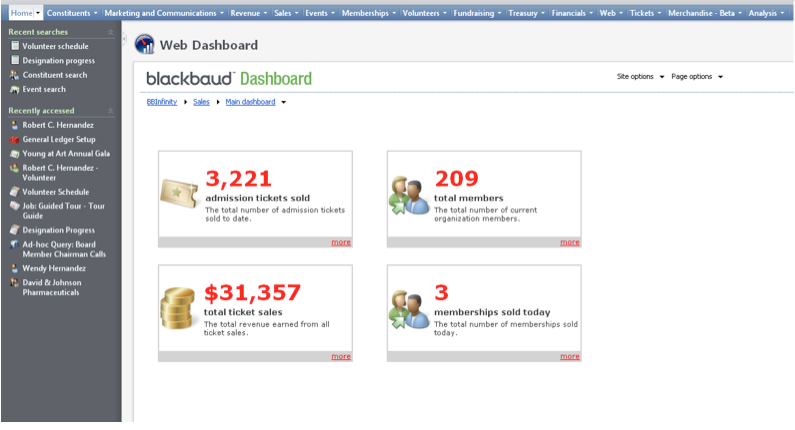Open Designation progress recent search
The height and width of the screenshot is (430, 795).
coord(58,60)
